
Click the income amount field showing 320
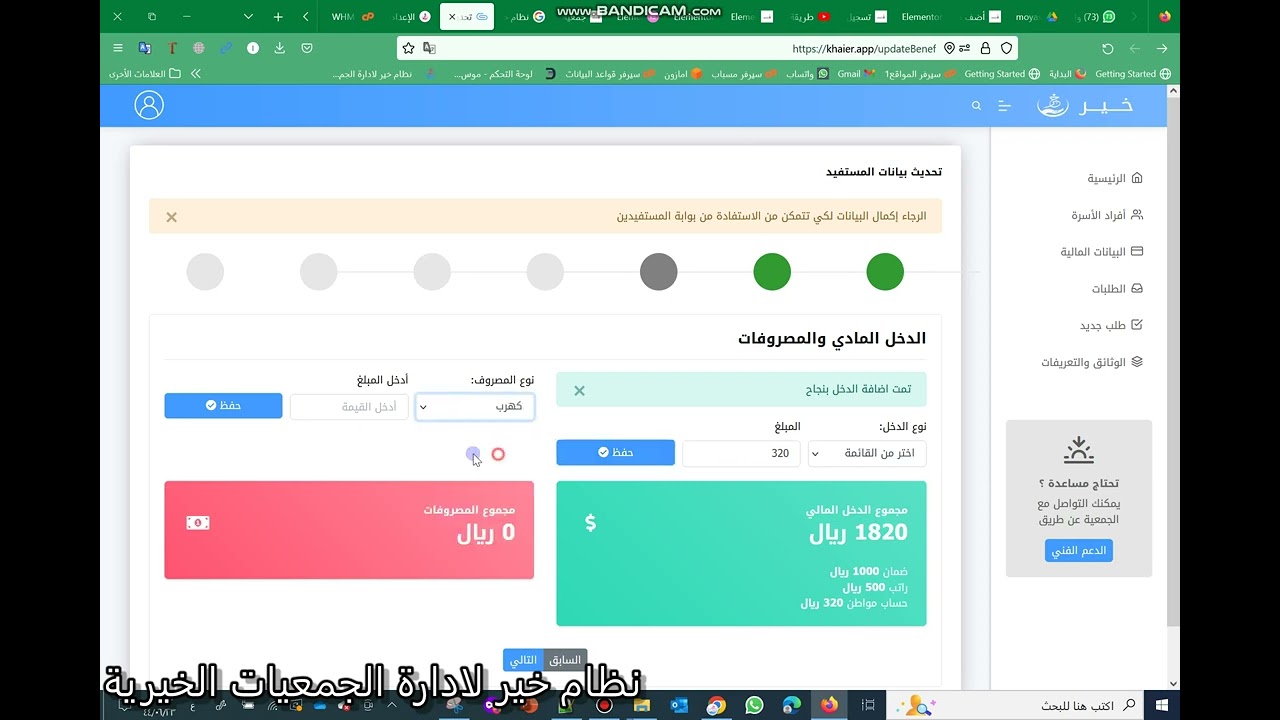(742, 453)
